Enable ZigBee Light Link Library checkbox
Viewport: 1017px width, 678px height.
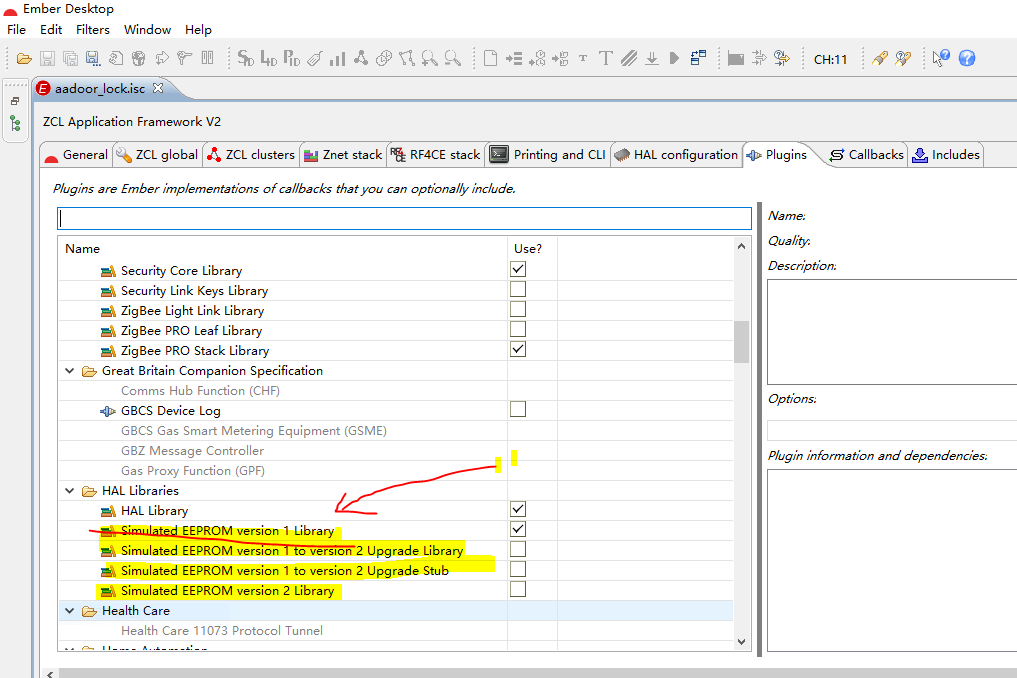[518, 309]
